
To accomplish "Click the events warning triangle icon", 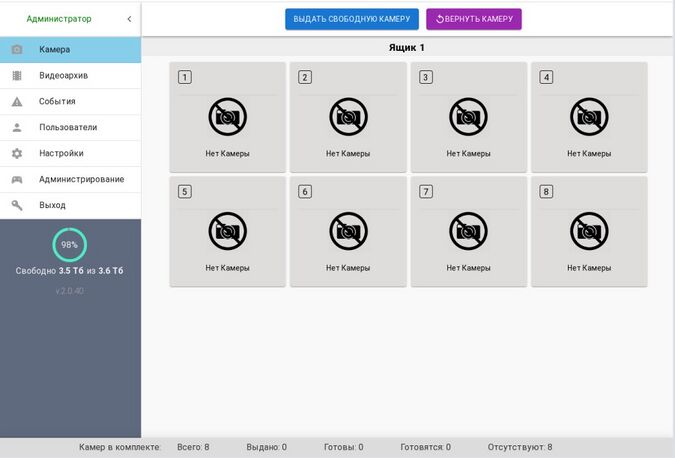I will (x=17, y=102).
